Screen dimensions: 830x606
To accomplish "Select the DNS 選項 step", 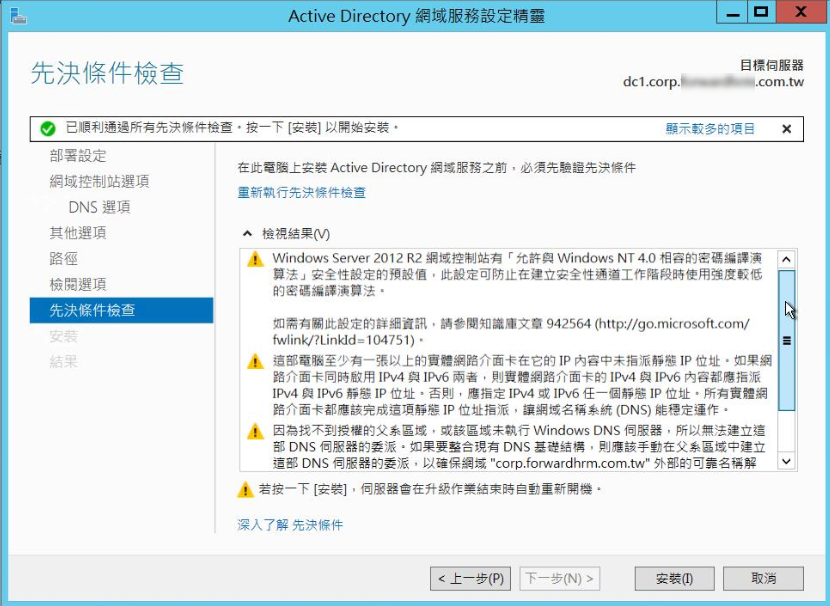I will [100, 207].
